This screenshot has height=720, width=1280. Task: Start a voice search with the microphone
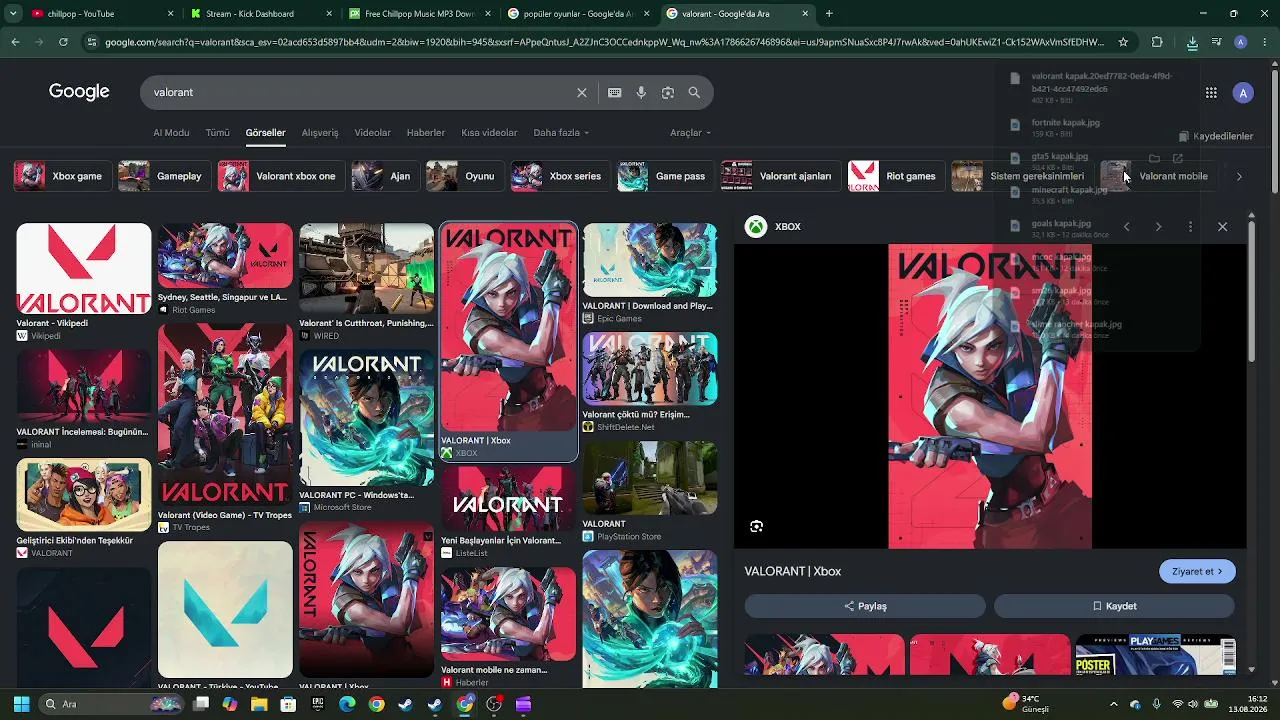click(641, 92)
